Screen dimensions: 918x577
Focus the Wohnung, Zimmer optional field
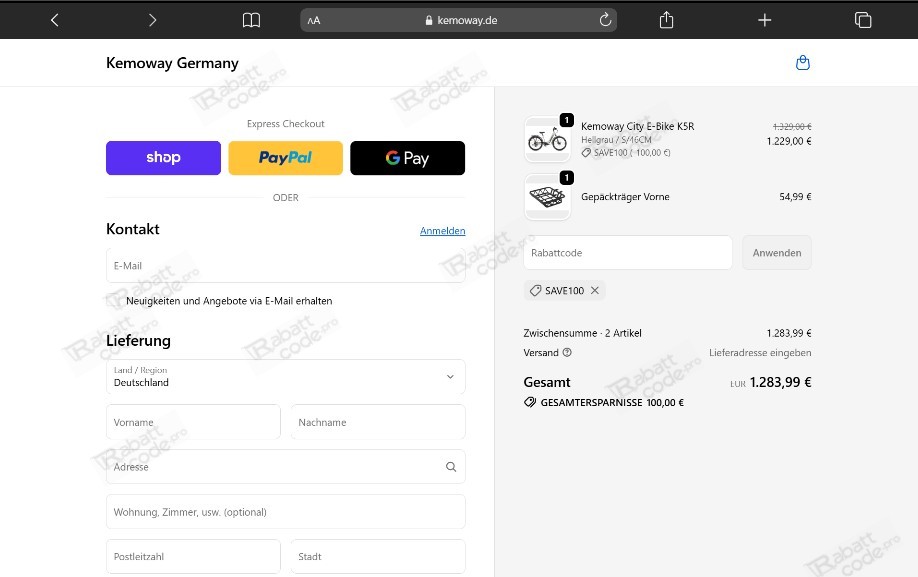(x=286, y=512)
